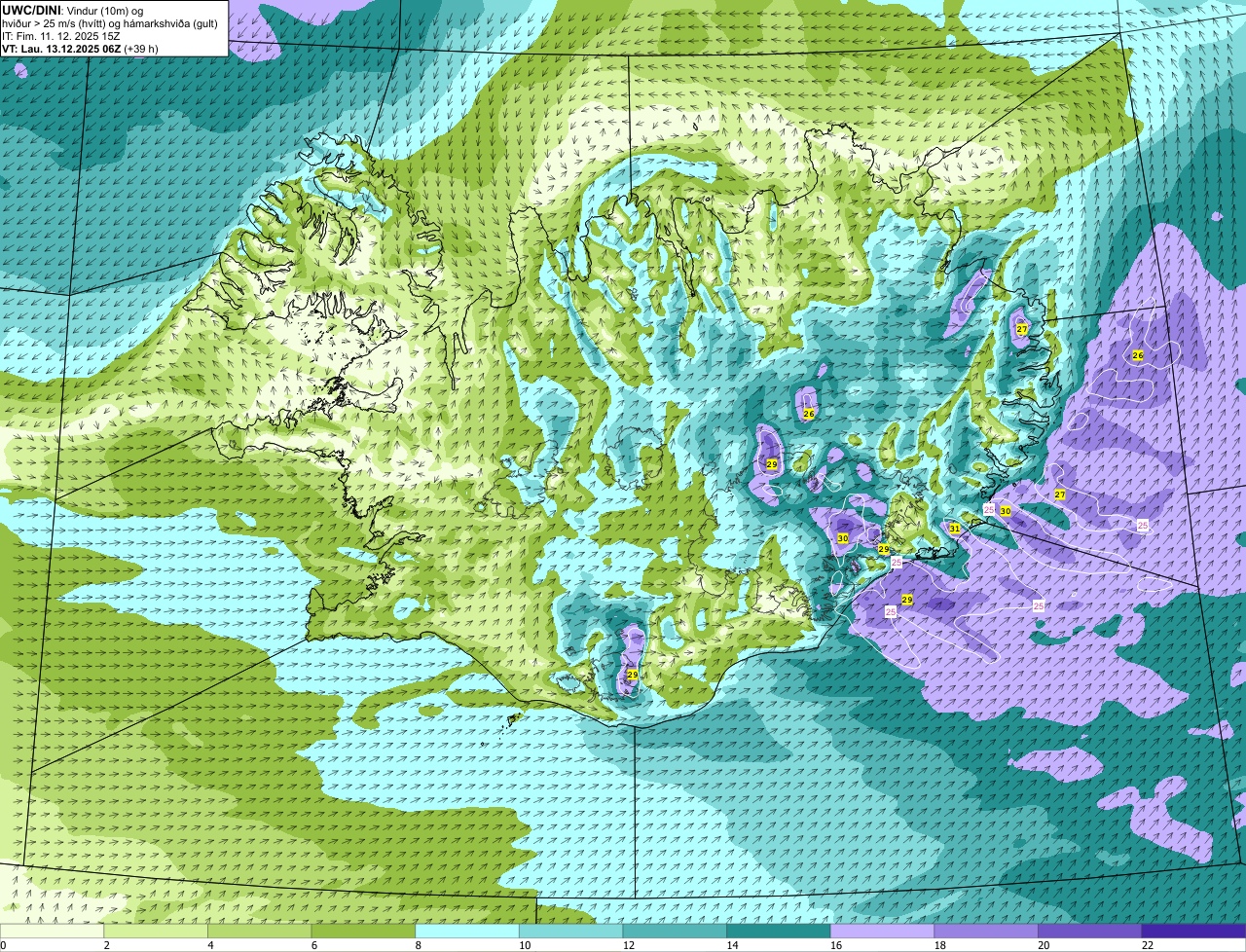Click the legend tick label '22'

1148,945
